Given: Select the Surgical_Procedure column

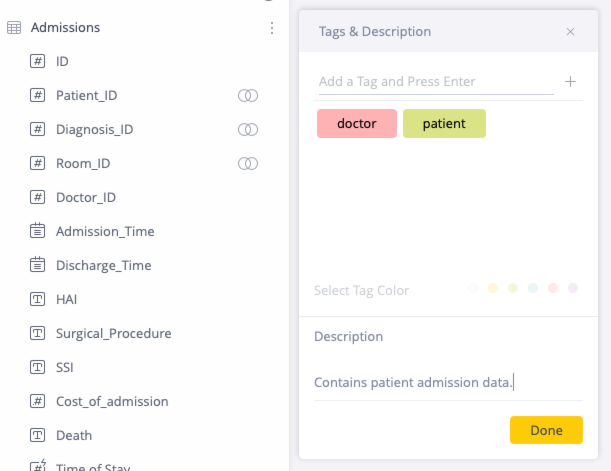Looking at the screenshot, I should [x=113, y=333].
